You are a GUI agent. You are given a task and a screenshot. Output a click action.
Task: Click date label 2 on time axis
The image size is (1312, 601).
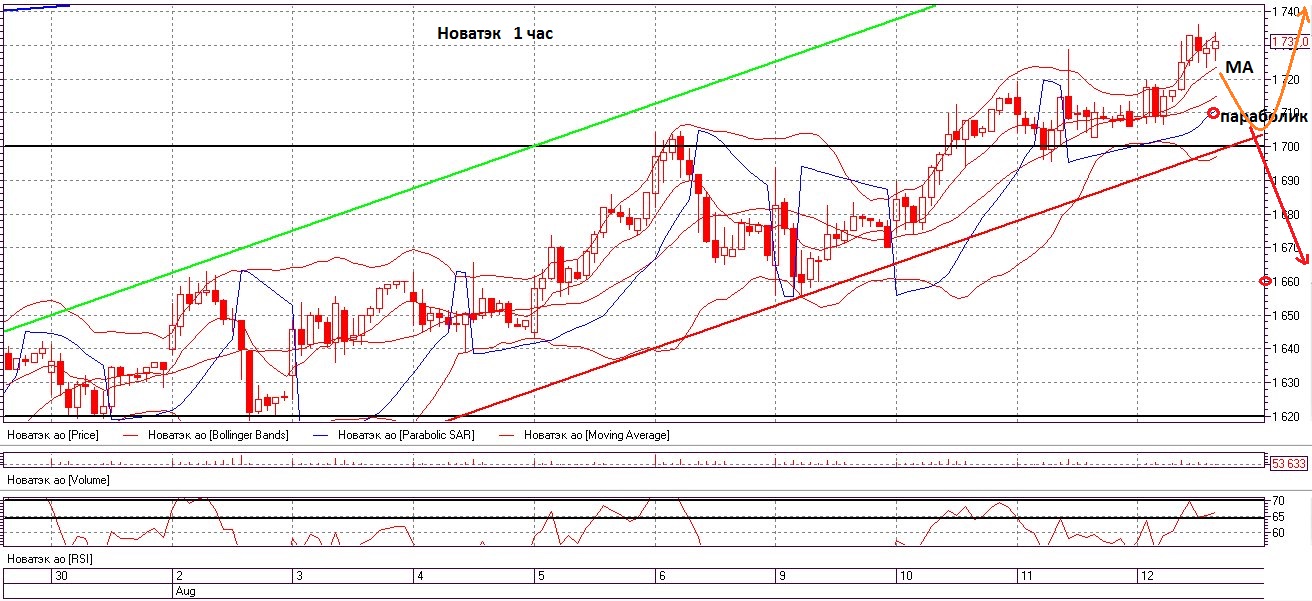click(179, 577)
